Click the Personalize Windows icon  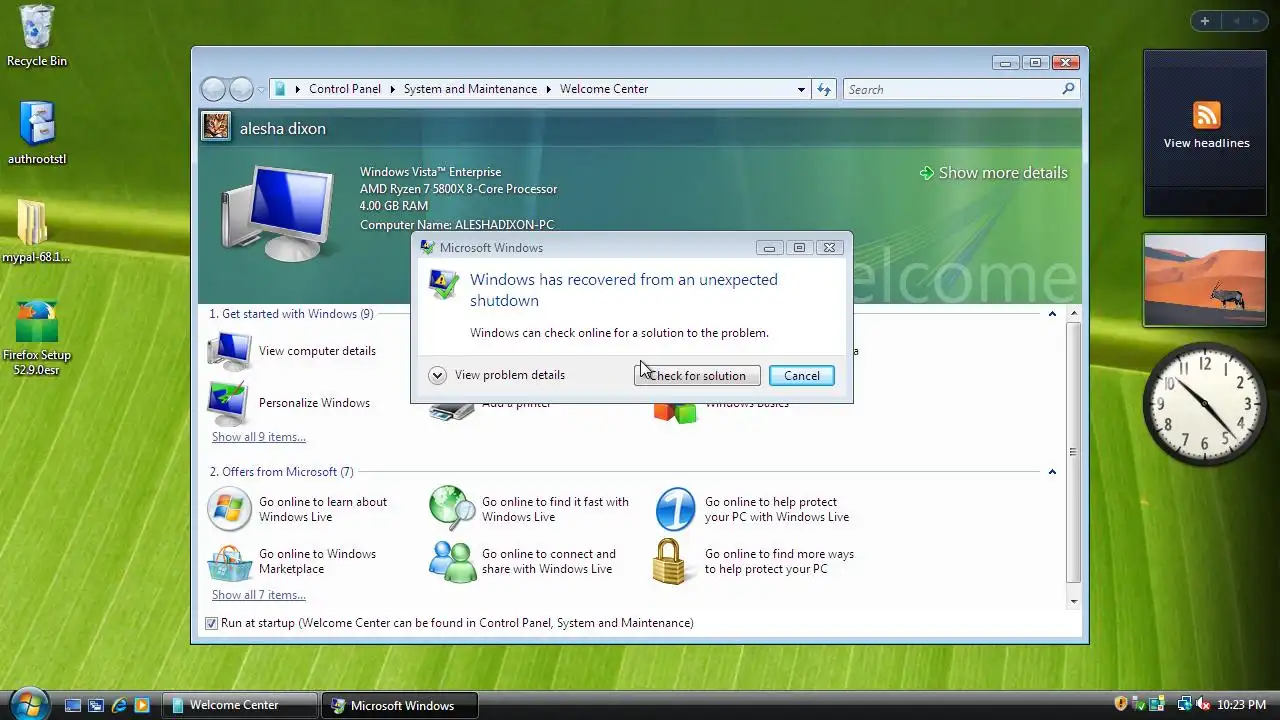pos(228,403)
